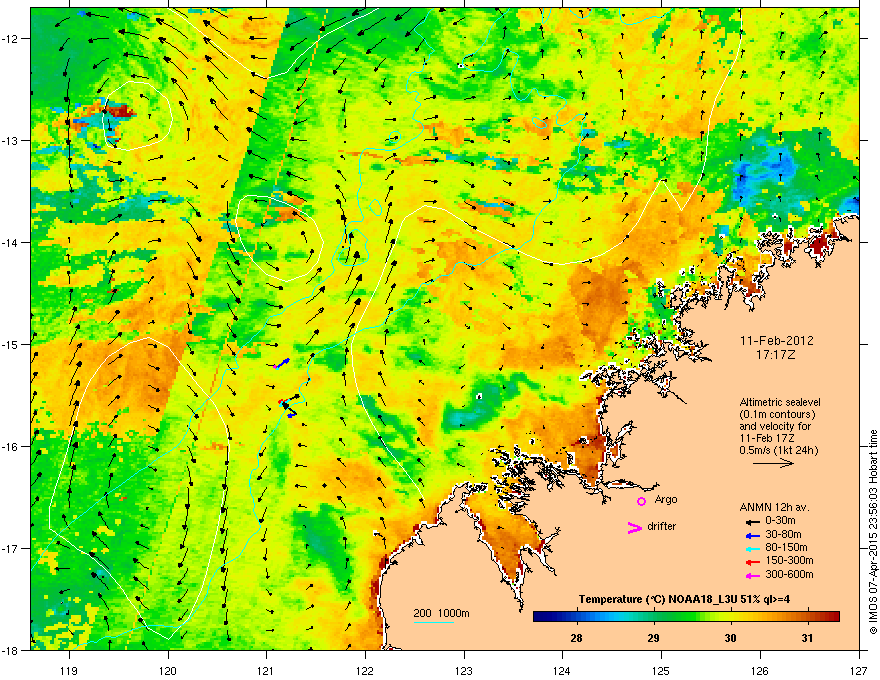Viewport: 880px width, 680px height.
Task: Click the 30-80m legend label
Action: coord(783,534)
